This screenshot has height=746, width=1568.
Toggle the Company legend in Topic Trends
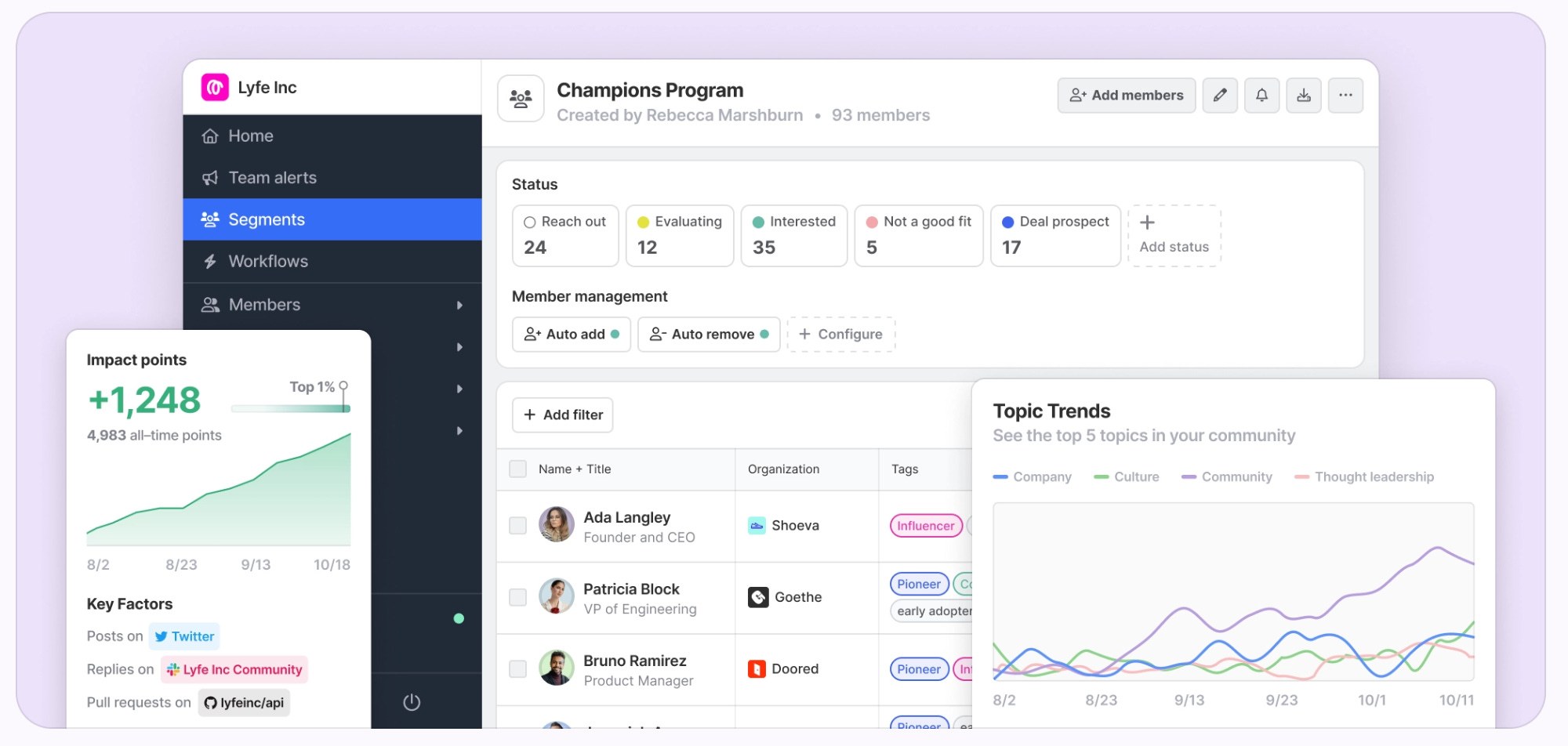1032,477
